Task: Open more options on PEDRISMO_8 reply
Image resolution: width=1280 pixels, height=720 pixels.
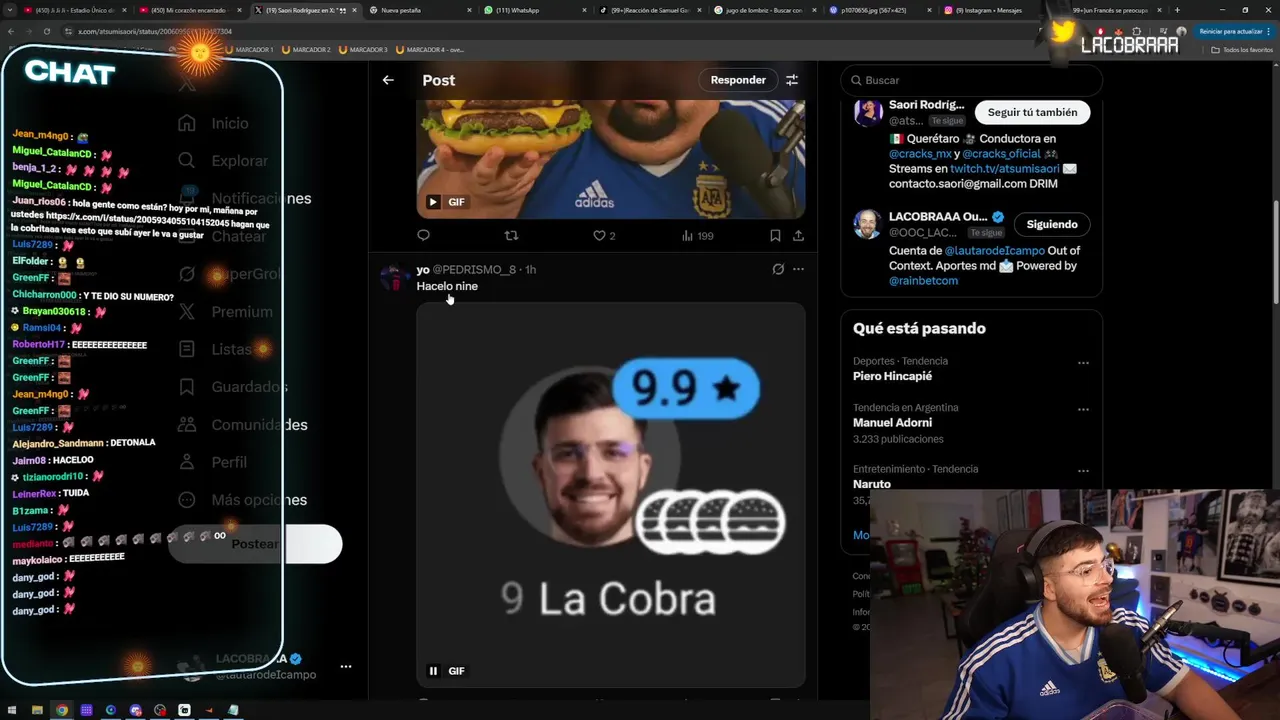Action: click(x=798, y=269)
